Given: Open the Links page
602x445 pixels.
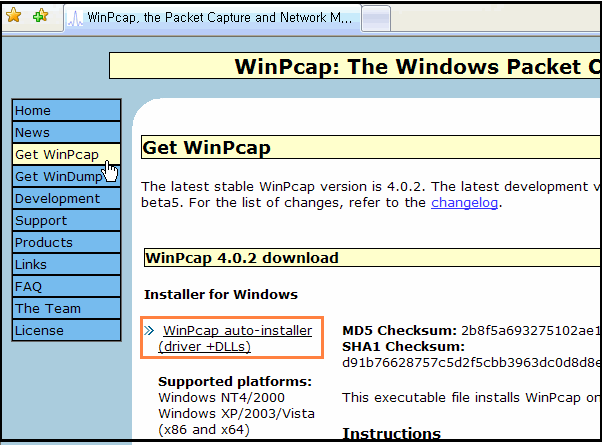Looking at the screenshot, I should tap(66, 265).
